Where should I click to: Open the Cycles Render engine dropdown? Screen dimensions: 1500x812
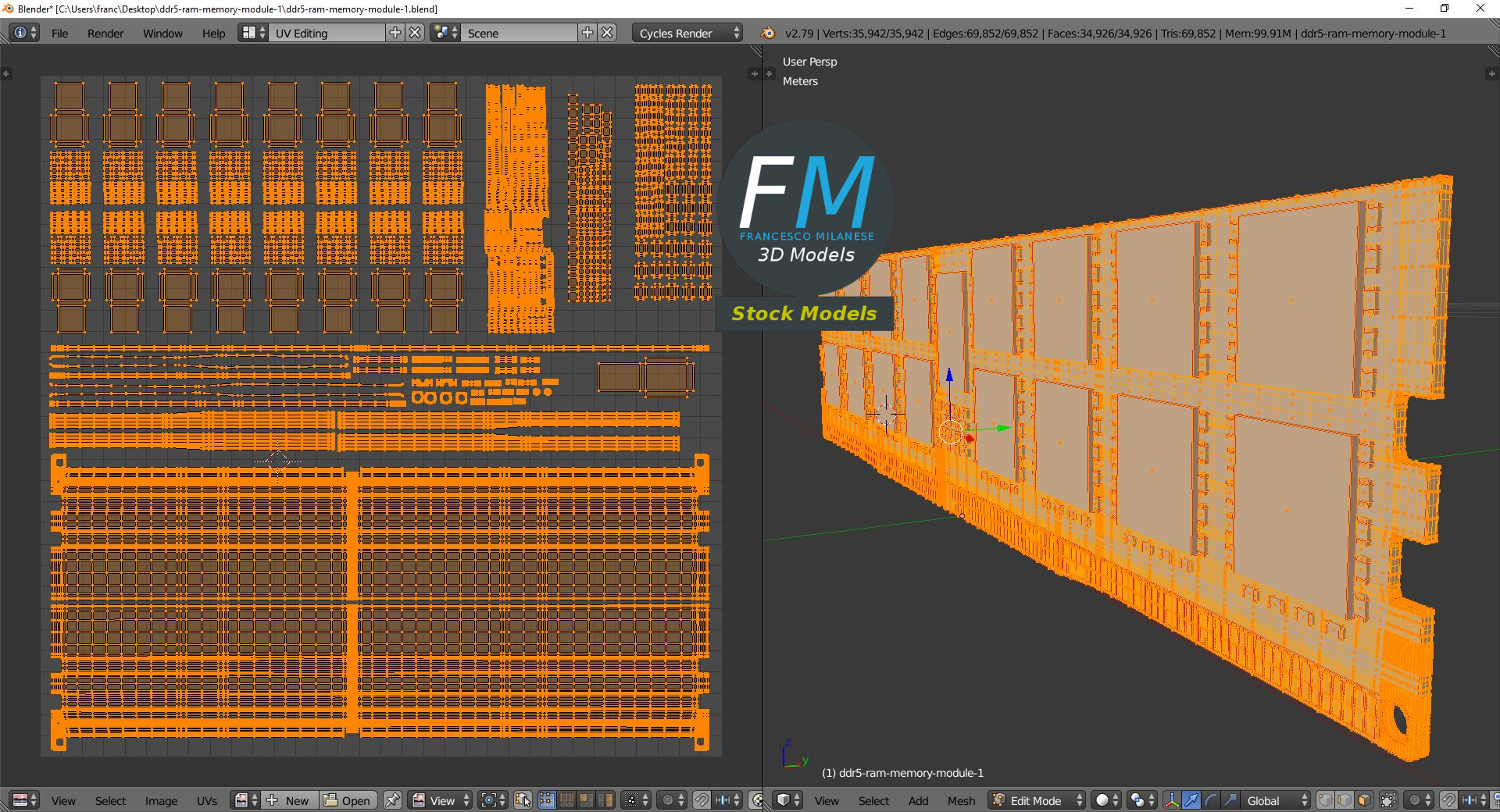click(689, 33)
